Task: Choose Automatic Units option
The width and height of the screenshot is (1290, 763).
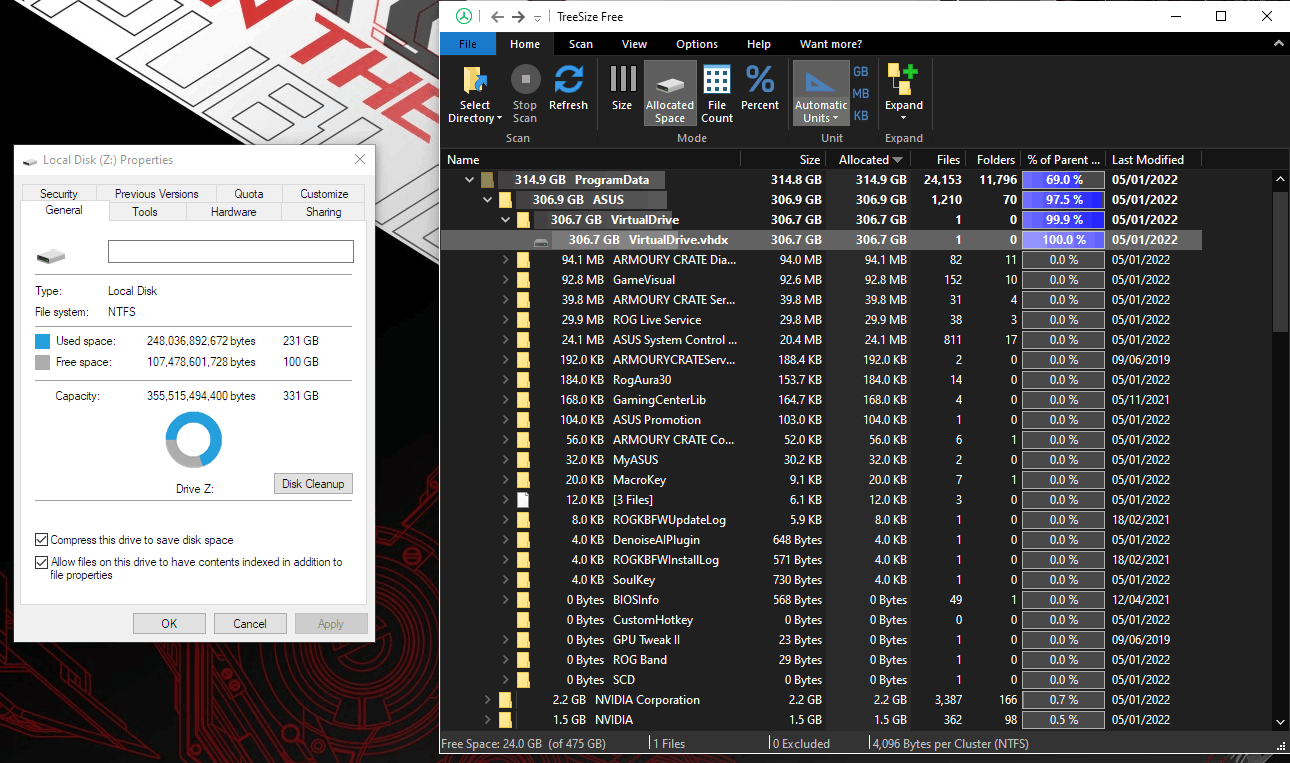Action: (x=820, y=93)
